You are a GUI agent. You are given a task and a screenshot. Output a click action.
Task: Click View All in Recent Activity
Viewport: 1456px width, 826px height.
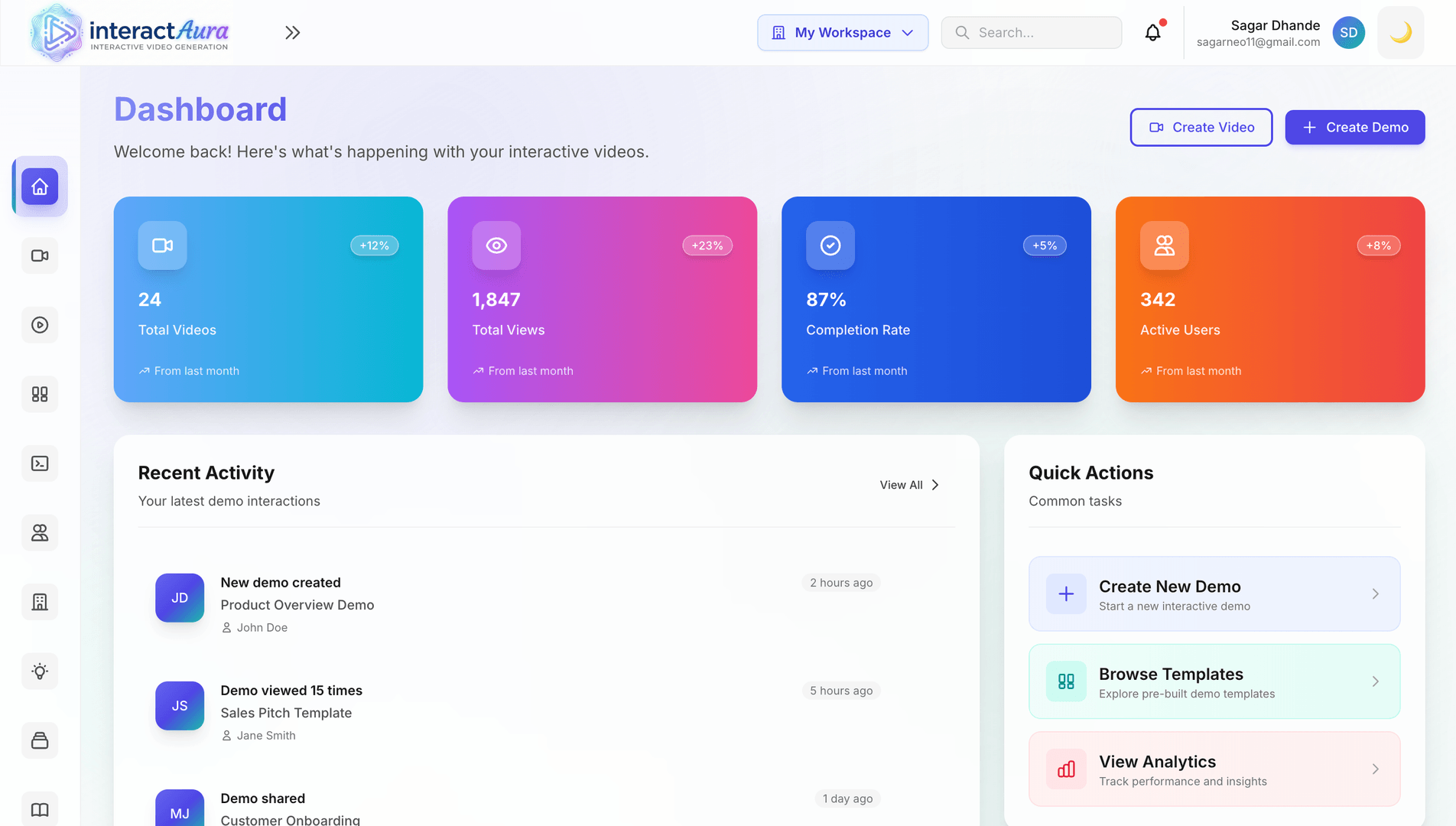tap(909, 485)
